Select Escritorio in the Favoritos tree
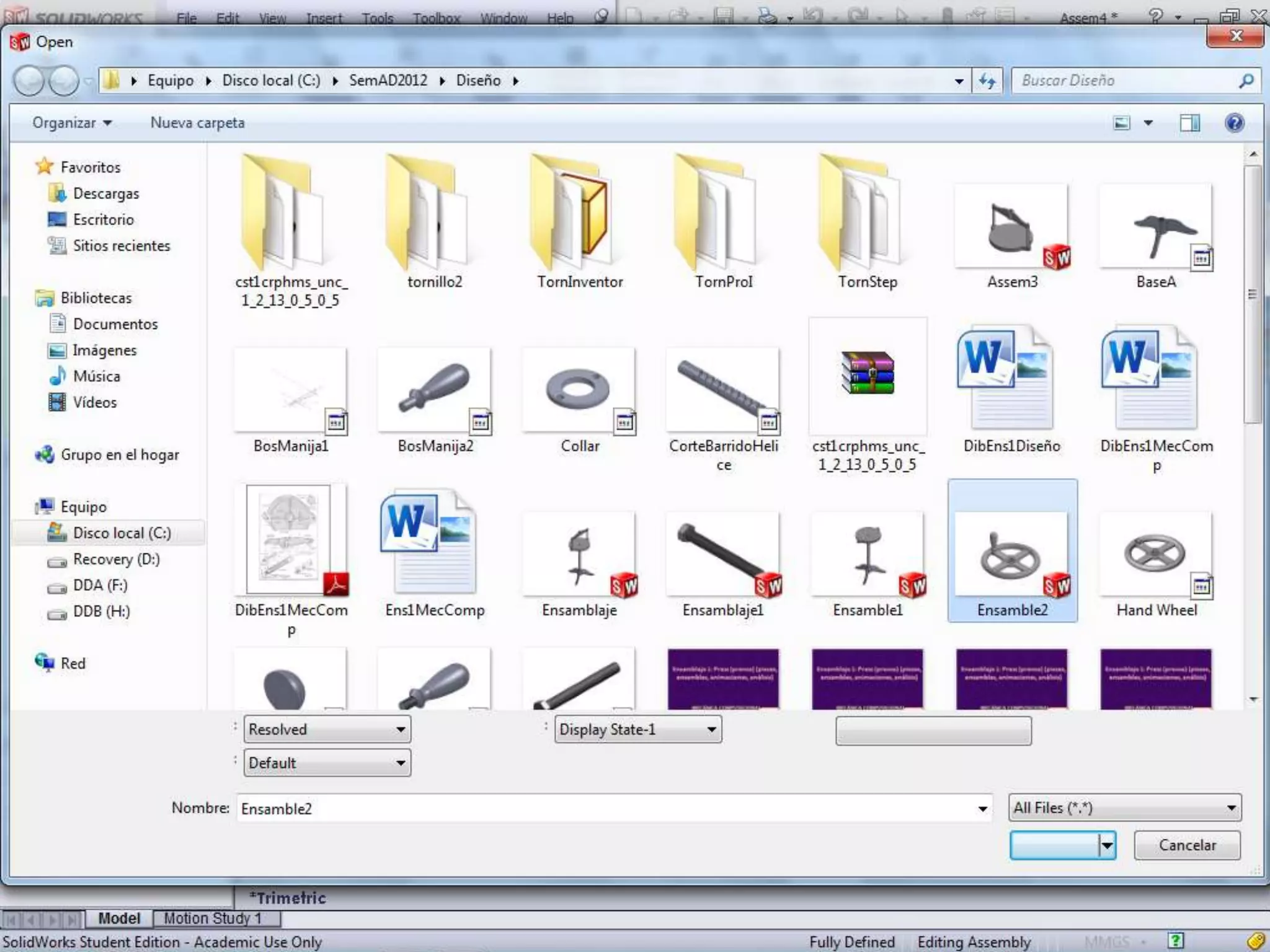Screen dimensions: 1270x952 pos(103,219)
